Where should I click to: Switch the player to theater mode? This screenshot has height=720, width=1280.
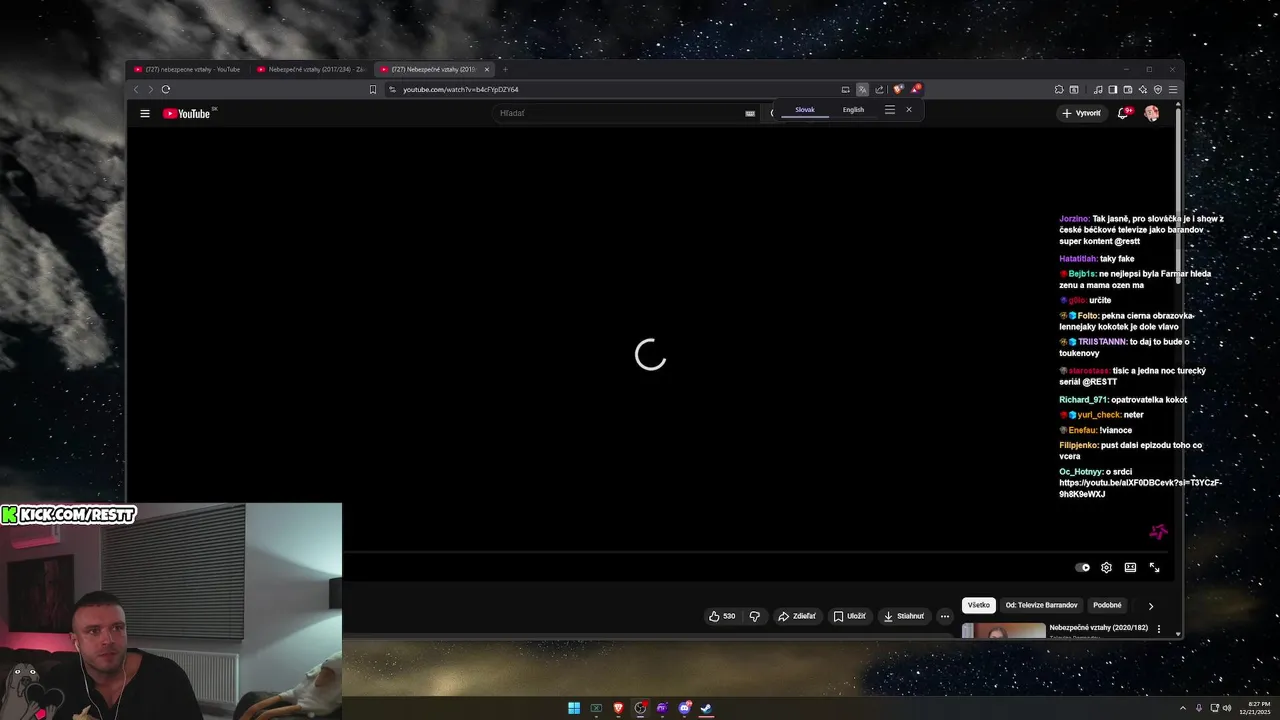tap(1130, 567)
